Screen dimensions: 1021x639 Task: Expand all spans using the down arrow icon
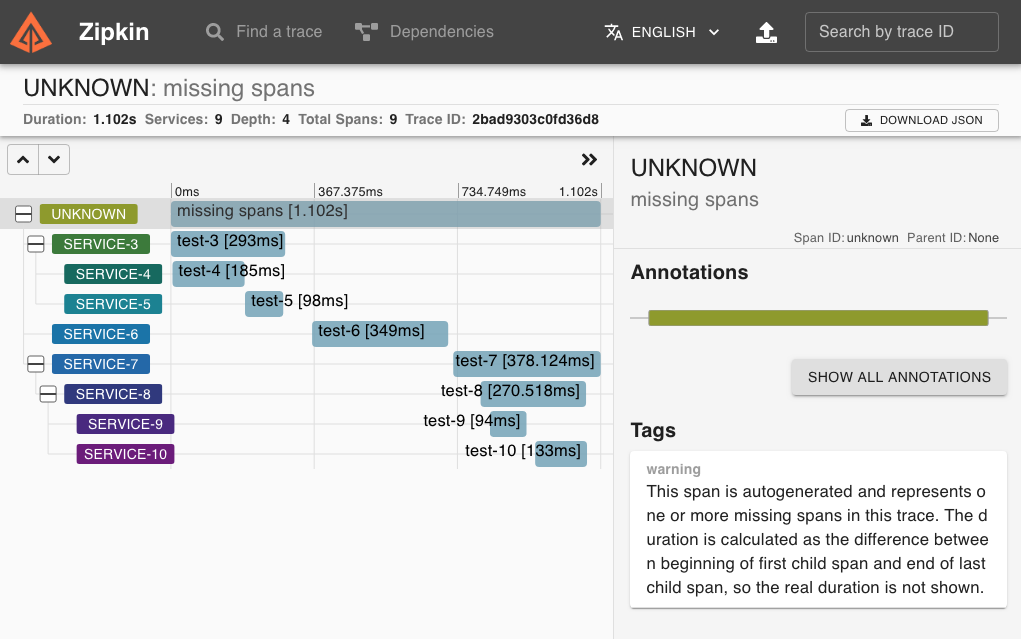[54, 159]
